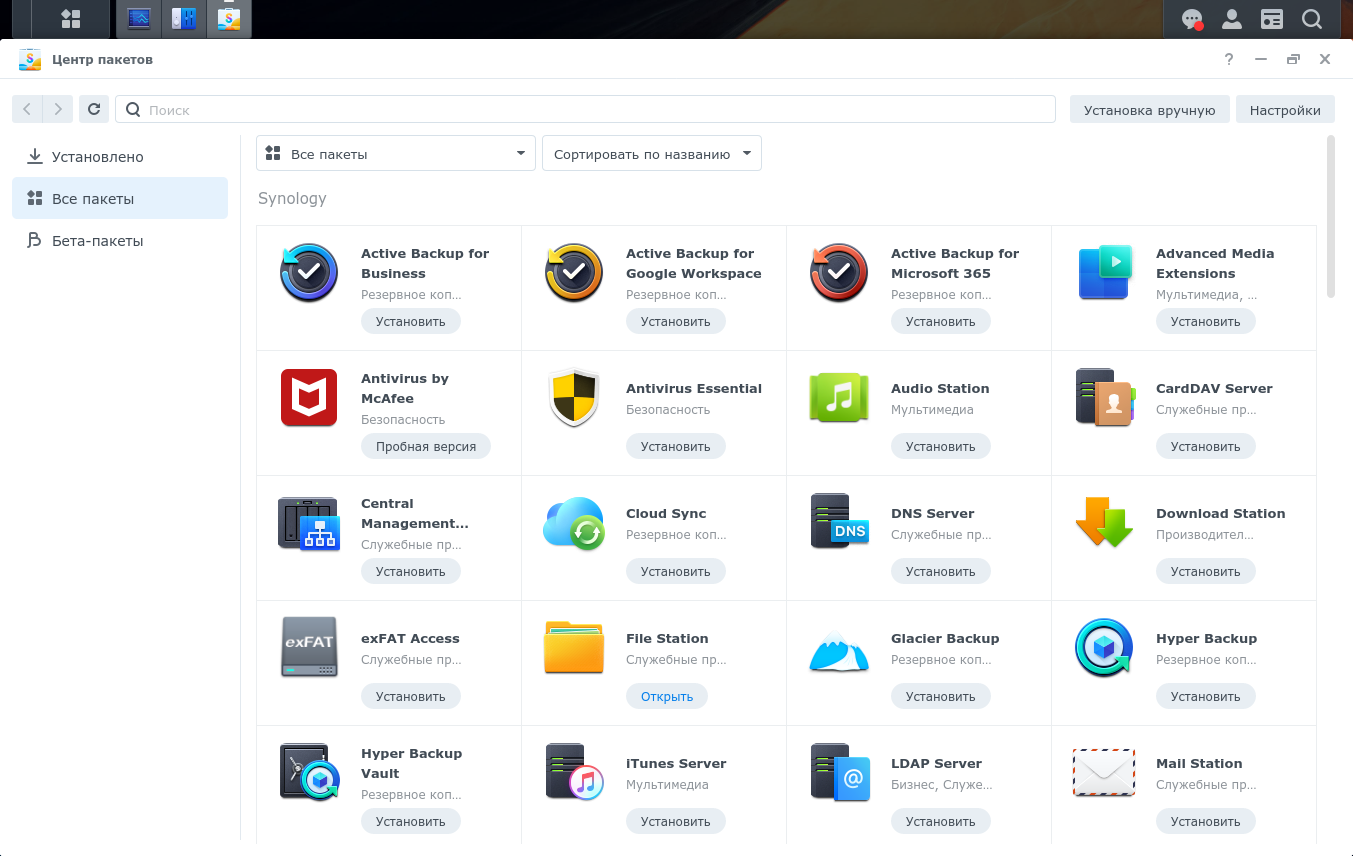
Task: Click the taskbar search magnifier icon
Action: tap(1312, 19)
